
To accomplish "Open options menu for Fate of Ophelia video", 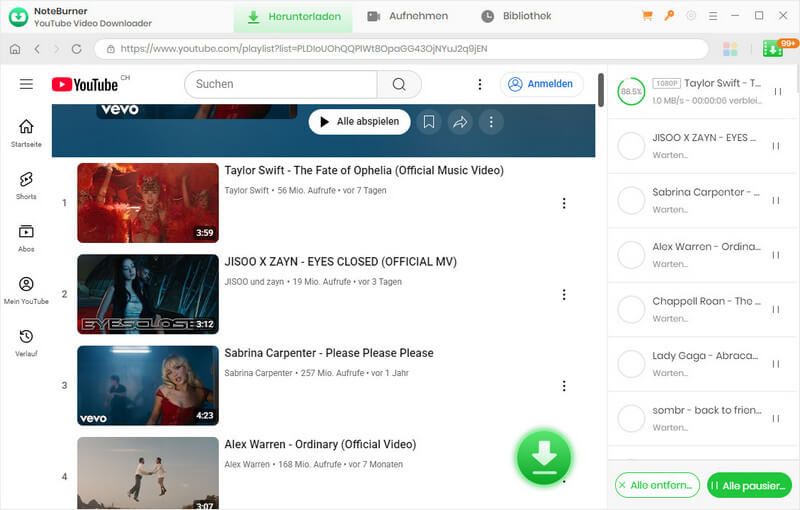I will click(564, 203).
